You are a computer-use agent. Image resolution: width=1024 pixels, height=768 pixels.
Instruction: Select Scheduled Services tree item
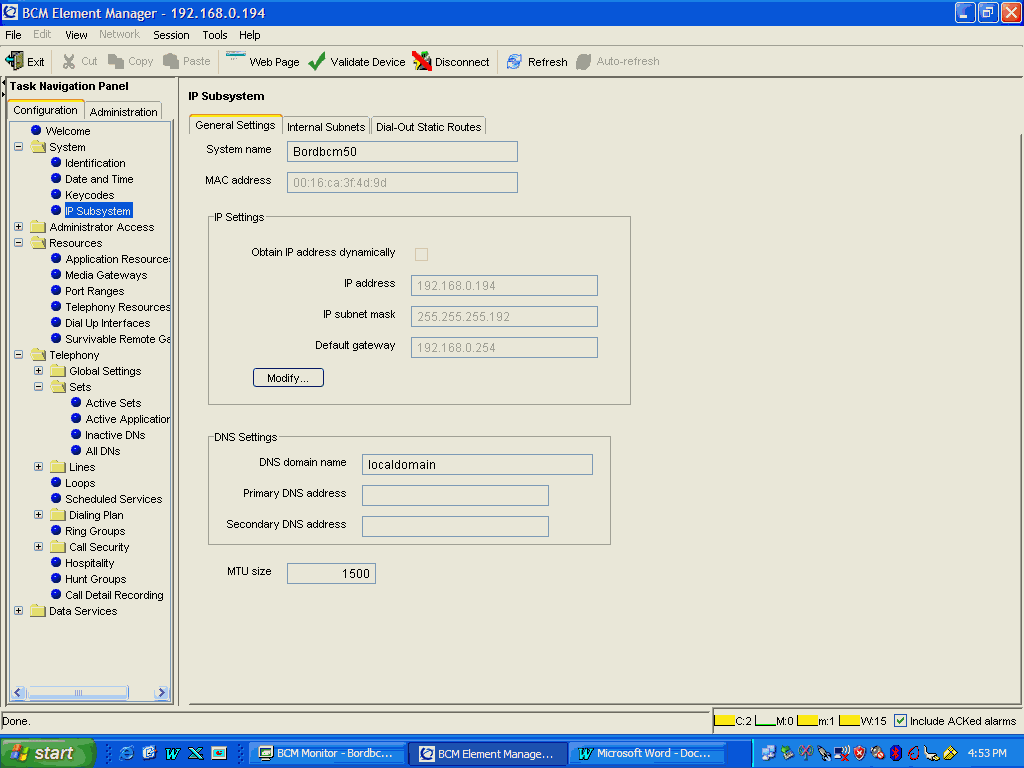tap(114, 499)
